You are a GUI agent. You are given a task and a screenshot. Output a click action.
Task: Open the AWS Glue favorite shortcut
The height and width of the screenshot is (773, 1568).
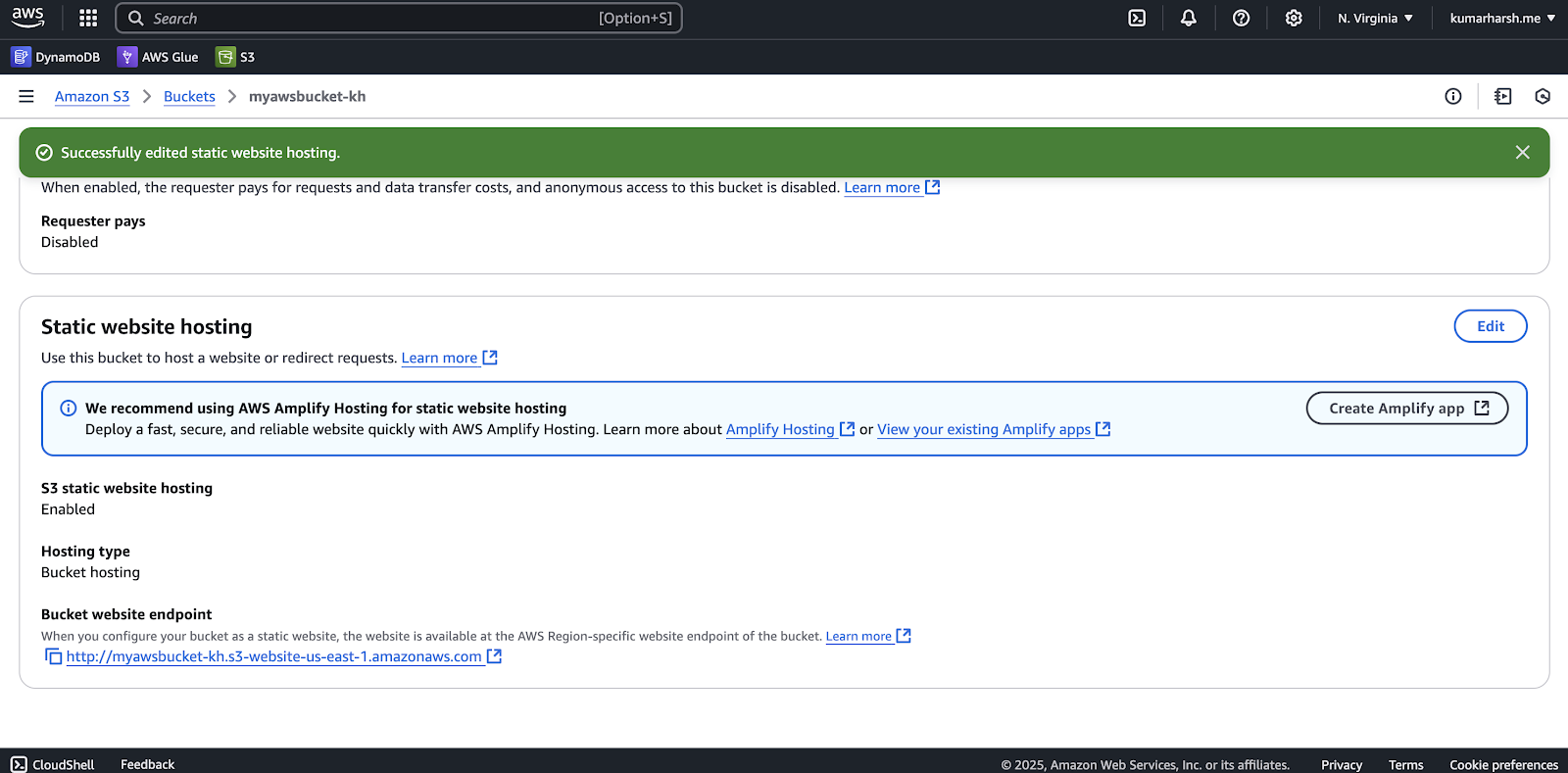[x=158, y=57]
